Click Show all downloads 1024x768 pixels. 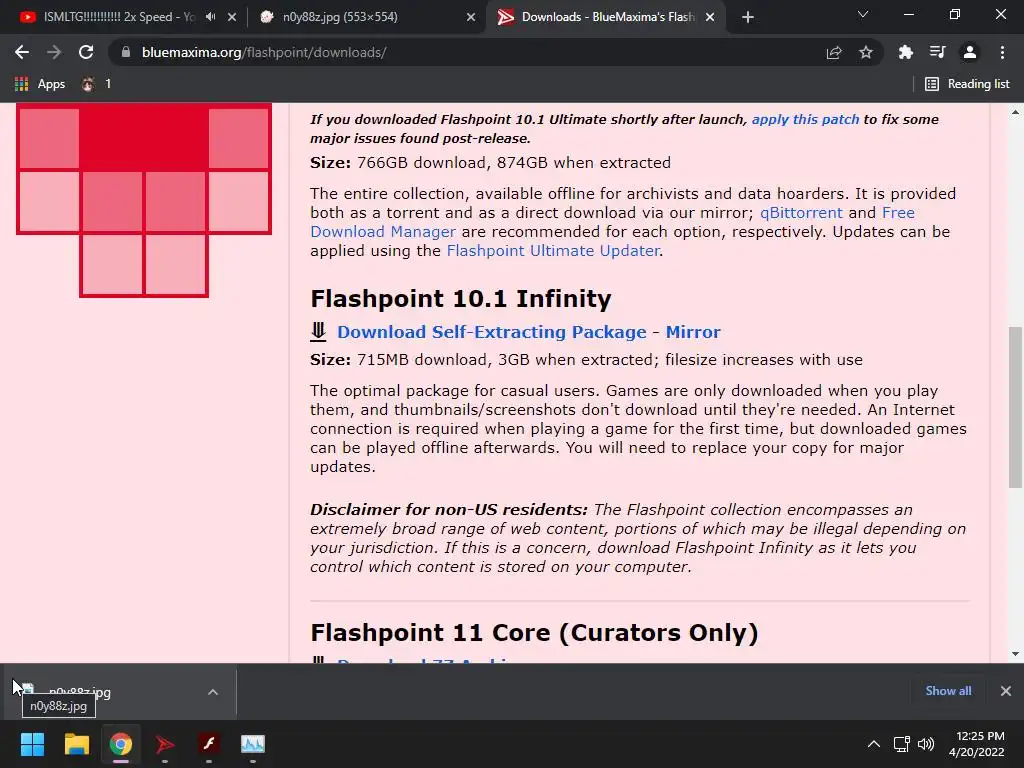click(948, 691)
